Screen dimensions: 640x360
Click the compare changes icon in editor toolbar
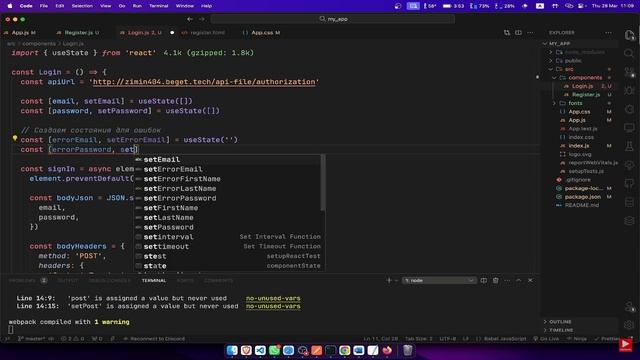point(507,33)
